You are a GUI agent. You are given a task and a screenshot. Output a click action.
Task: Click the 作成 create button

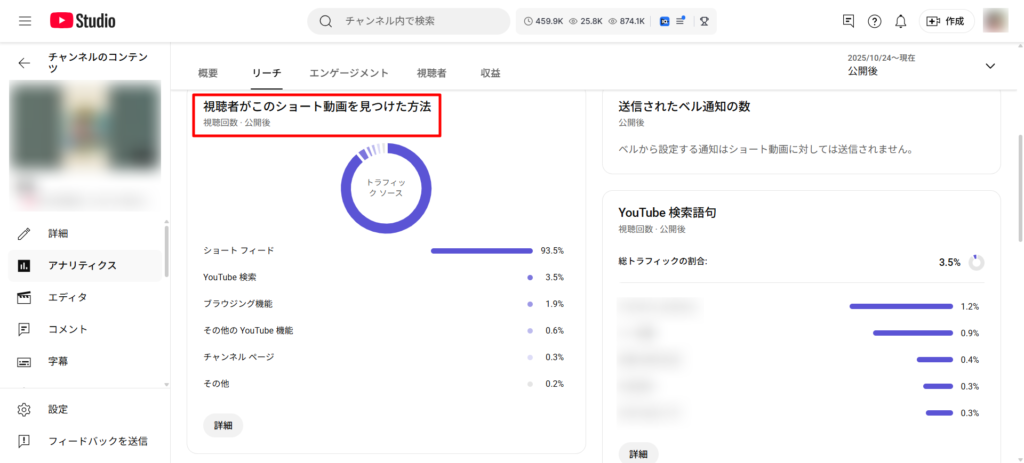(x=946, y=21)
